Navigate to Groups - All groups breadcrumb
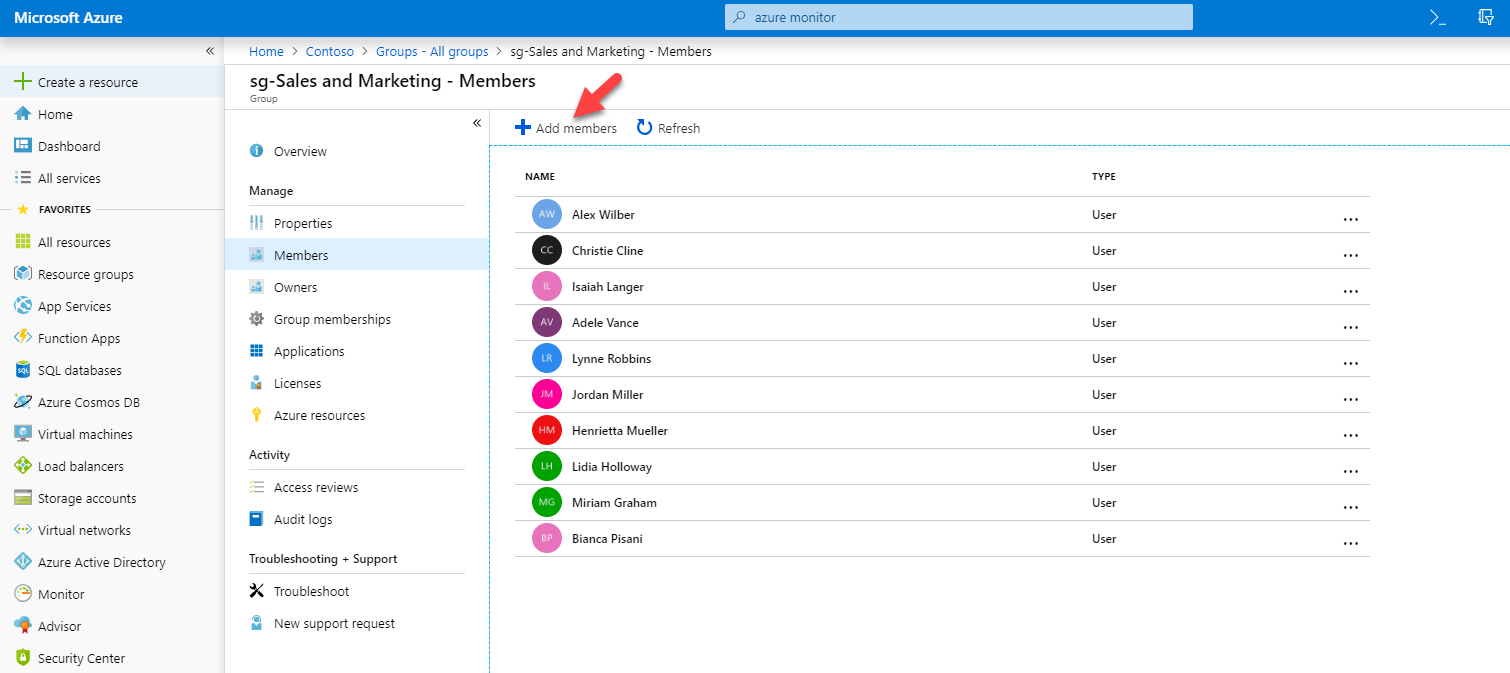The image size is (1510, 673). coord(432,51)
